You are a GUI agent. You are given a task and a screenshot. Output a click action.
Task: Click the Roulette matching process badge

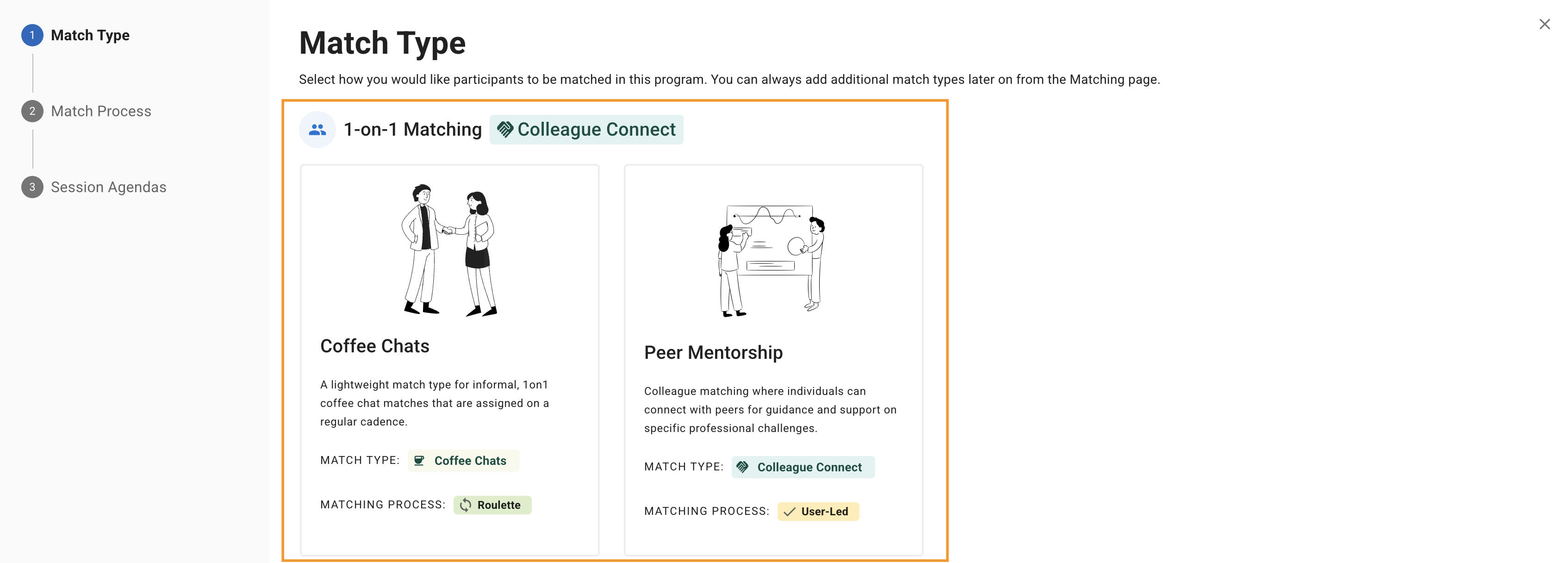click(x=492, y=505)
